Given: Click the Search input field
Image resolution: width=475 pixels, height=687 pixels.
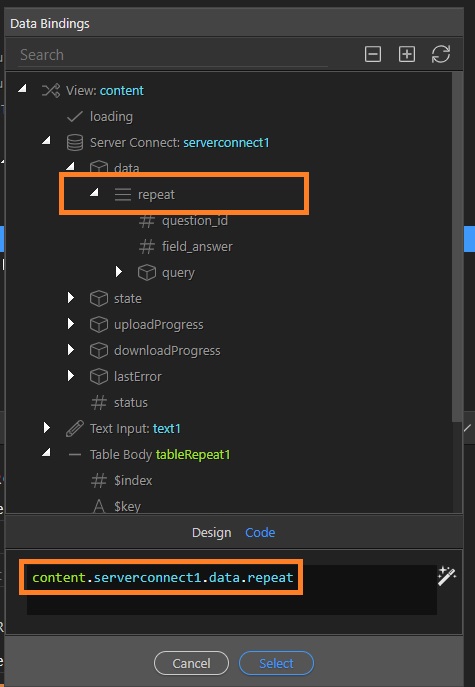Looking at the screenshot, I should [x=173, y=55].
